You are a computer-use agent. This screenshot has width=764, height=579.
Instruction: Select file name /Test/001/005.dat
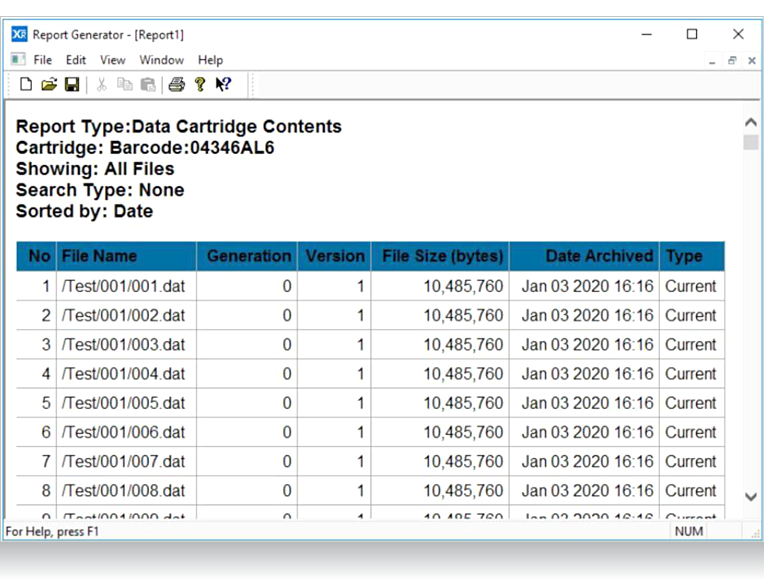click(x=123, y=403)
